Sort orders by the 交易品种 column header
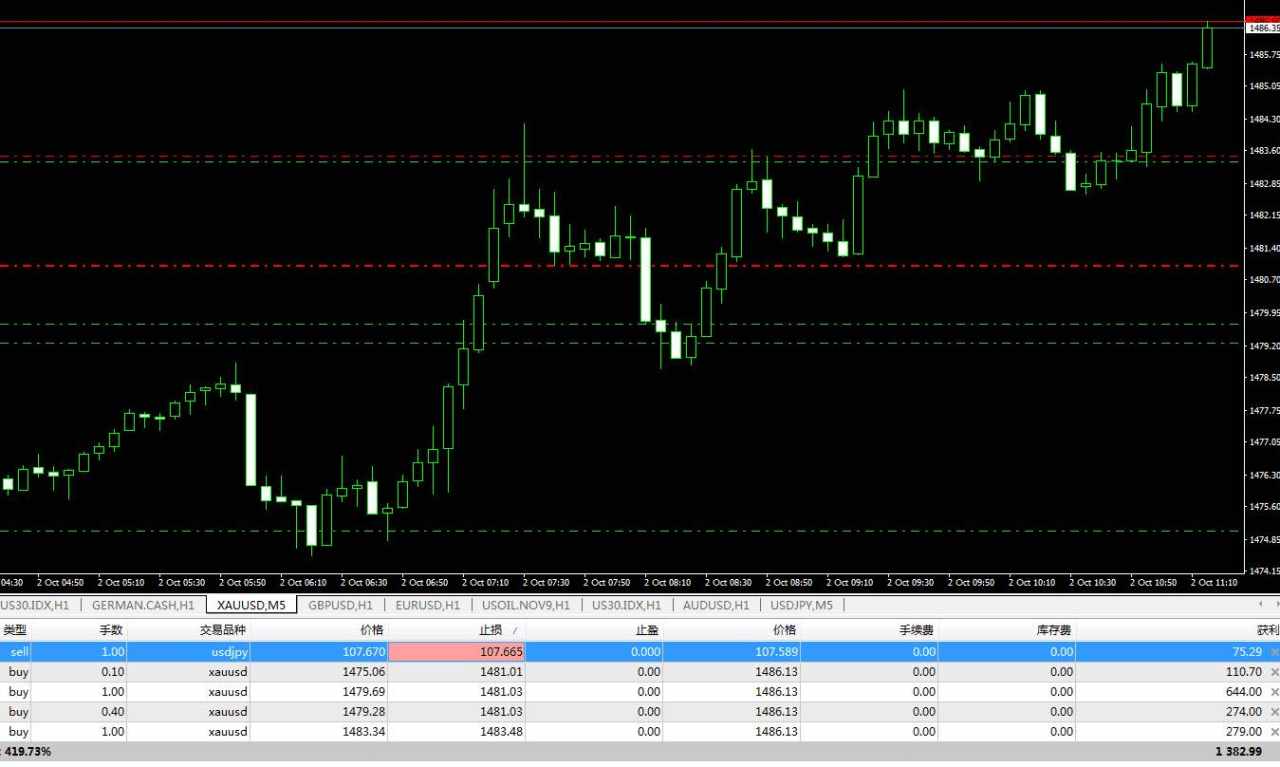The image size is (1280, 767). pos(222,630)
